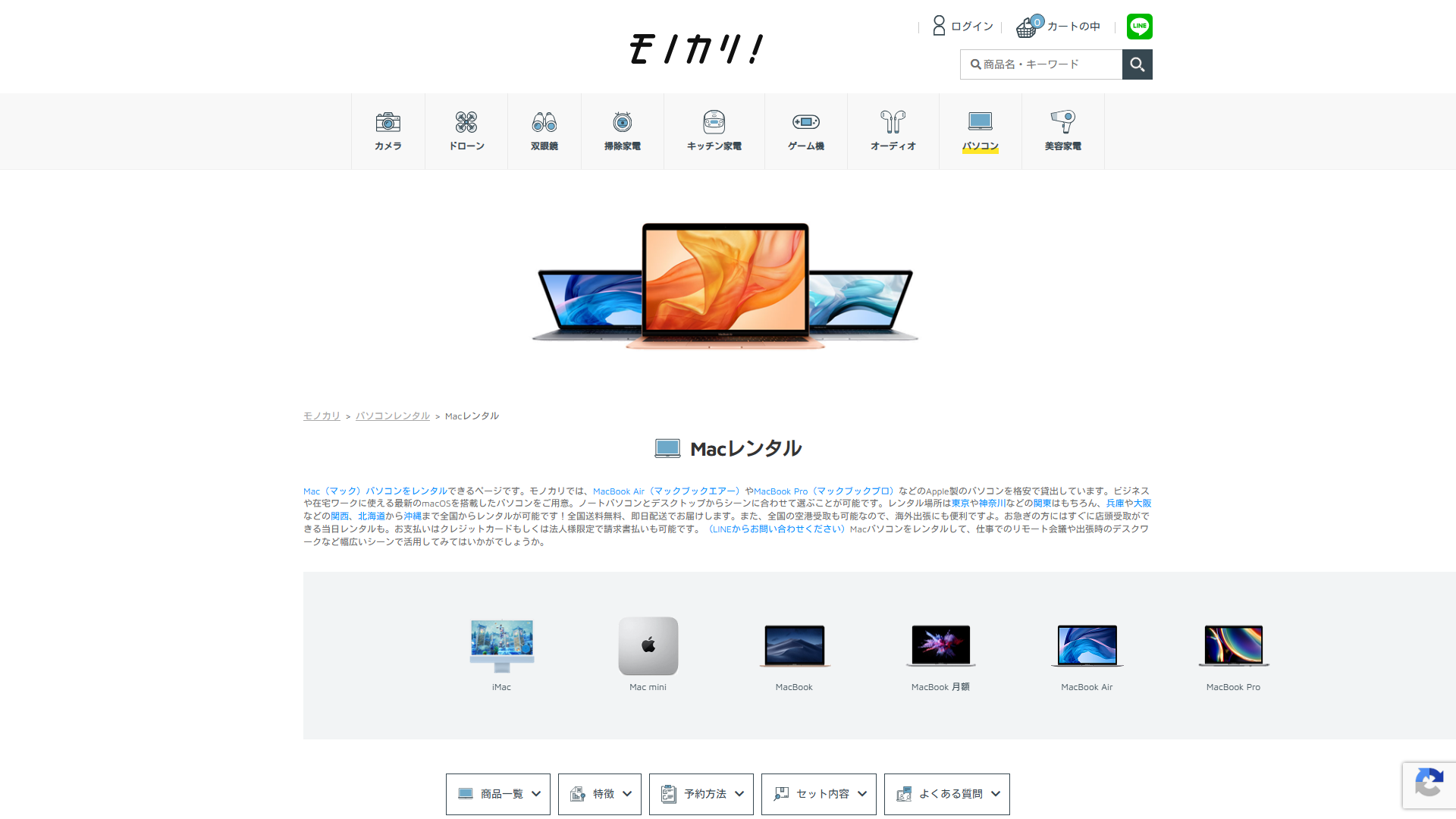The width and height of the screenshot is (1456, 819).
Task: Expand the 商品一覧 dropdown button
Action: [498, 794]
